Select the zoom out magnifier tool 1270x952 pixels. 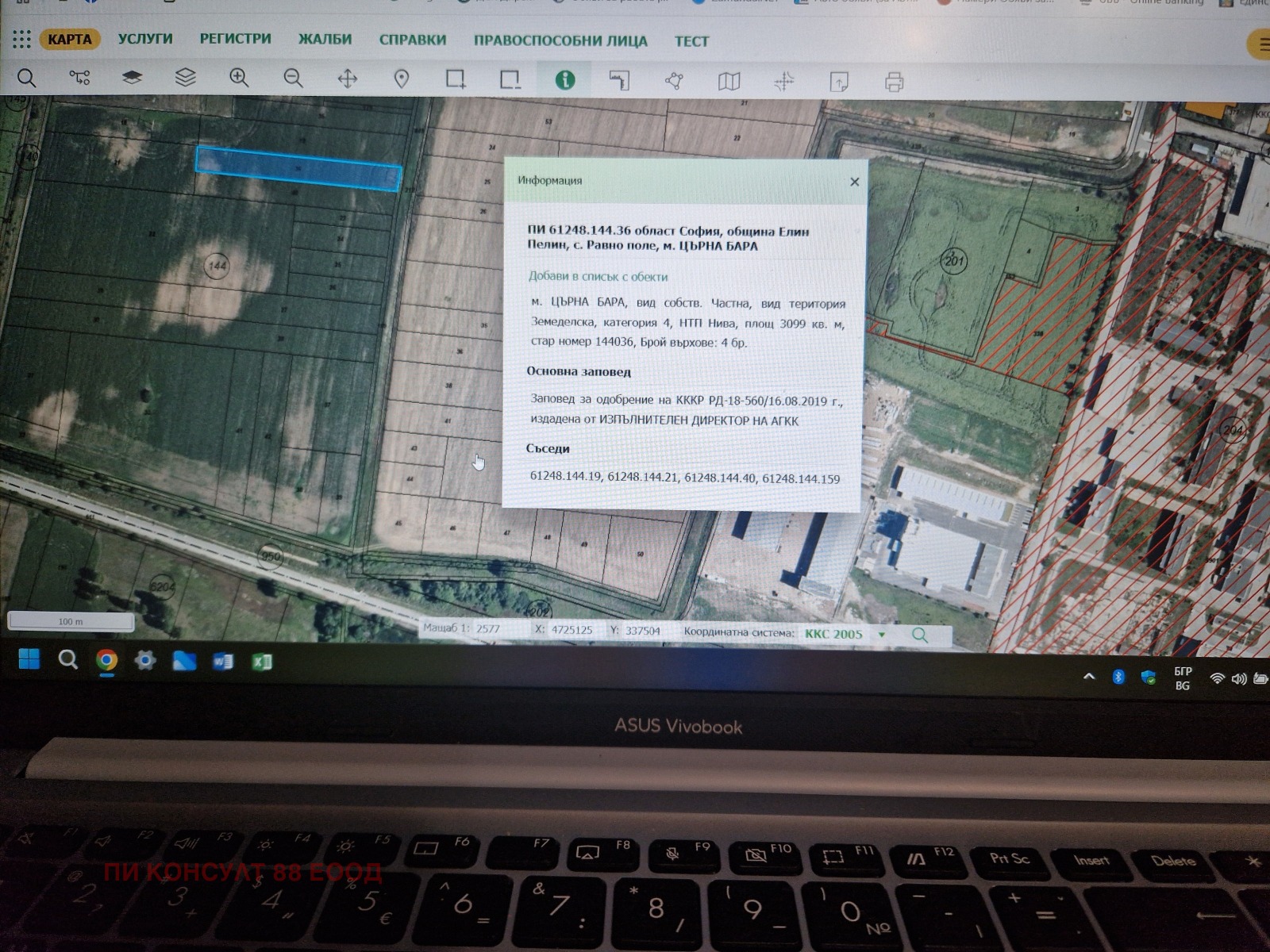pyautogui.click(x=293, y=78)
